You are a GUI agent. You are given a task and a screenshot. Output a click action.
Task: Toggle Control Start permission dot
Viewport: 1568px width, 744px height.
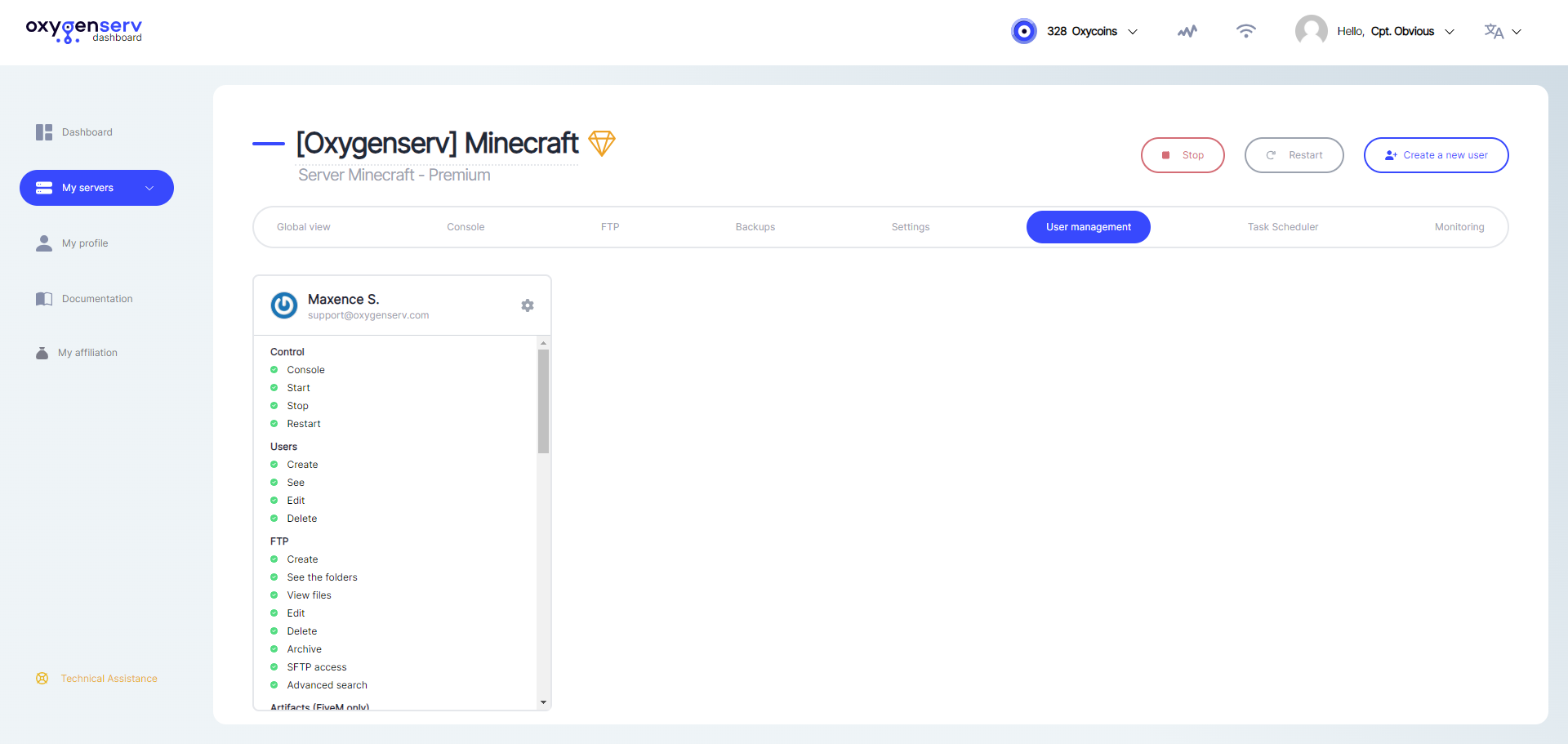(274, 388)
